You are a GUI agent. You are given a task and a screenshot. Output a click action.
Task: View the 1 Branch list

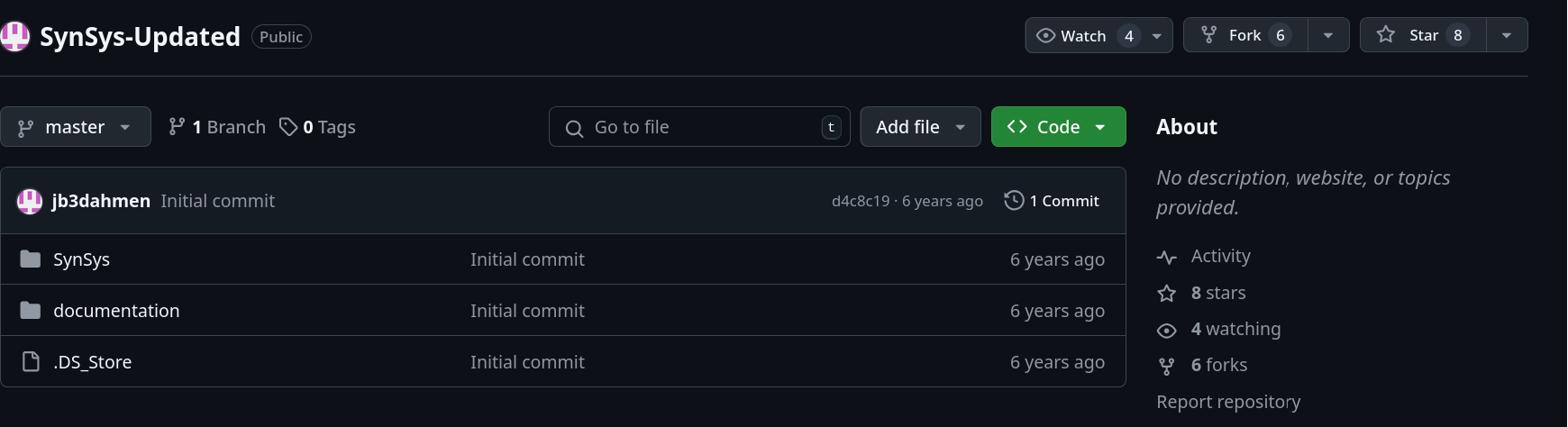point(217,127)
